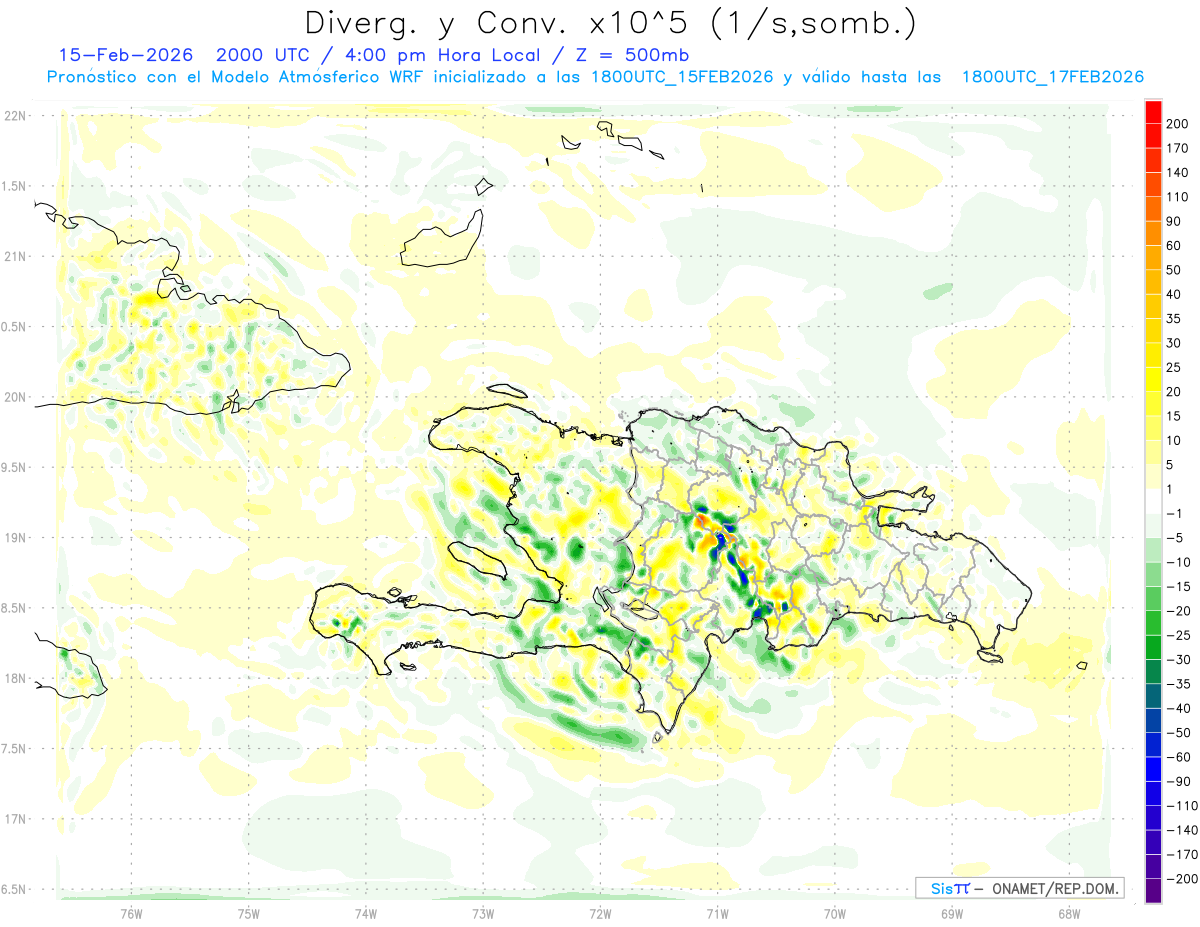
Task: Click the colorbar value label -25
Action: click(1177, 635)
